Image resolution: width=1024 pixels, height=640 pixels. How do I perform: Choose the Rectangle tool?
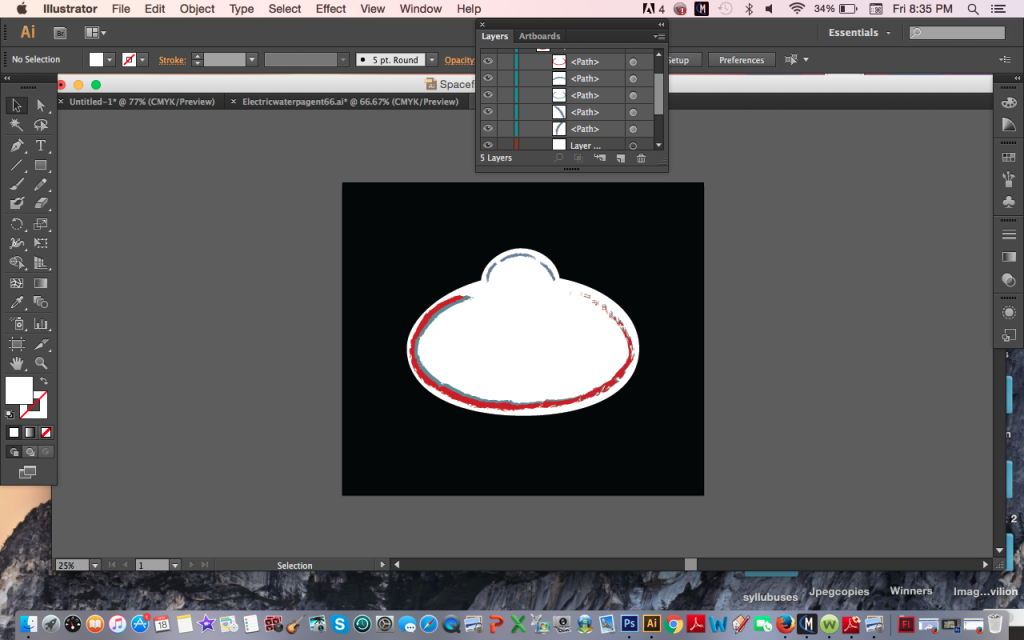coord(41,165)
